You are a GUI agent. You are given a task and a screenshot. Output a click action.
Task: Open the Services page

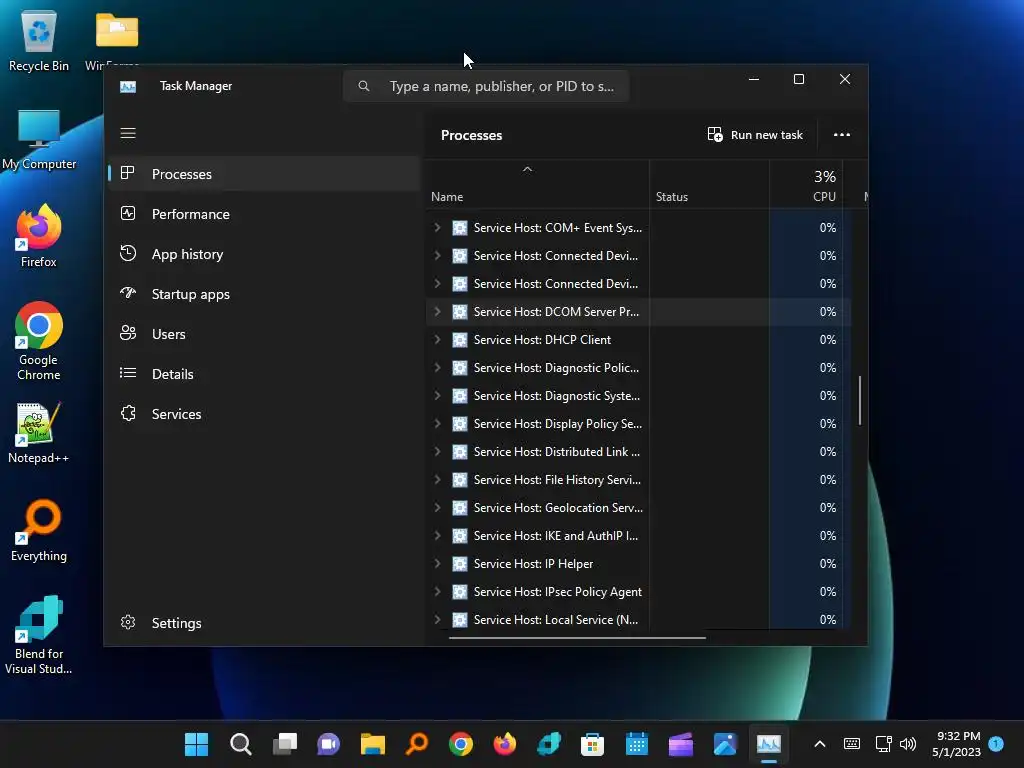264,414
